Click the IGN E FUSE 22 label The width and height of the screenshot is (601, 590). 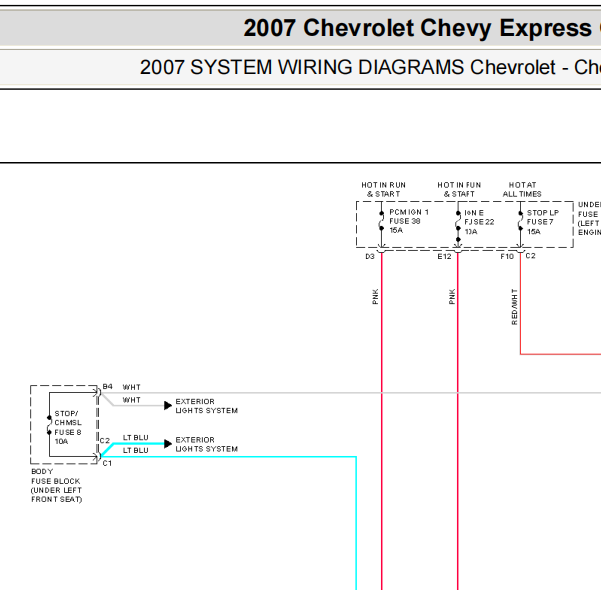tap(479, 222)
